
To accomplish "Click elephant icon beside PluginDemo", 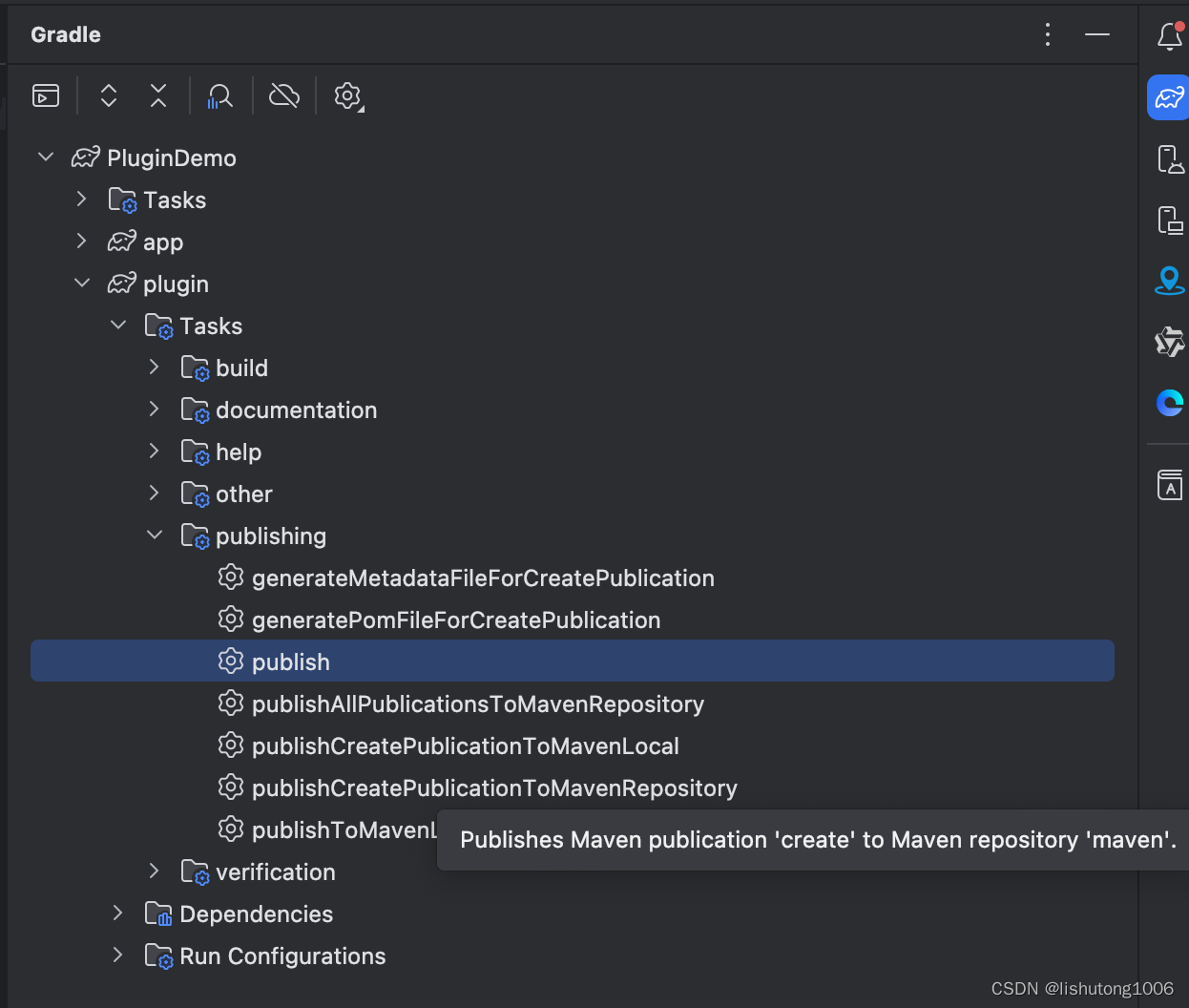I will [x=86, y=157].
